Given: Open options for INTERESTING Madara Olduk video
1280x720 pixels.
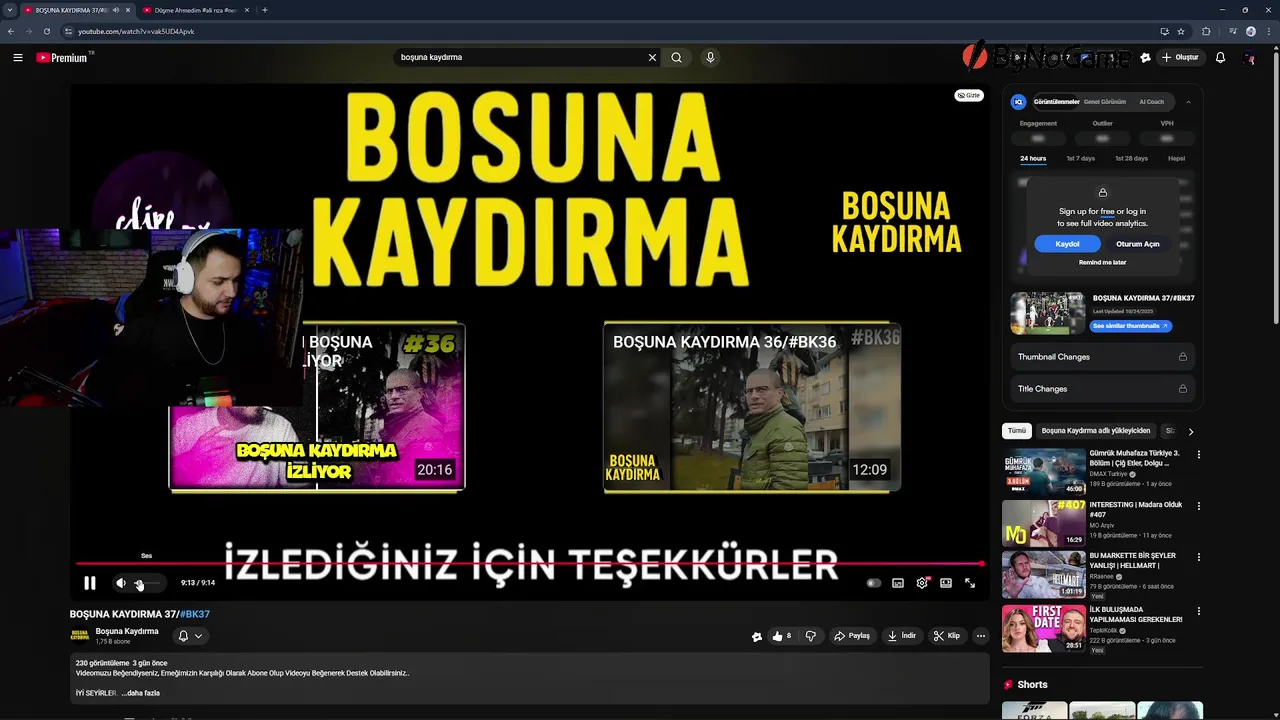Looking at the screenshot, I should click(1198, 506).
